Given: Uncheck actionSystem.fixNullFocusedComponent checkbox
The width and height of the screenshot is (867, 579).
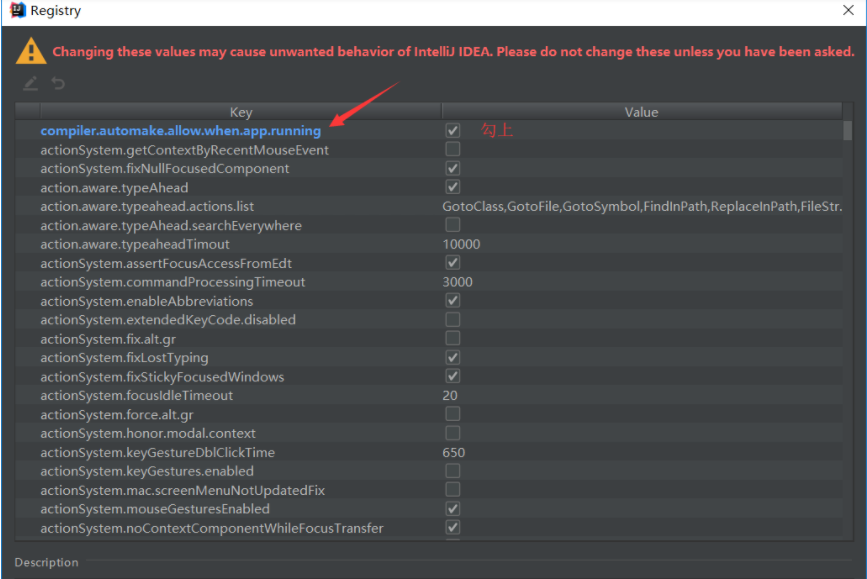Looking at the screenshot, I should pos(453,168).
